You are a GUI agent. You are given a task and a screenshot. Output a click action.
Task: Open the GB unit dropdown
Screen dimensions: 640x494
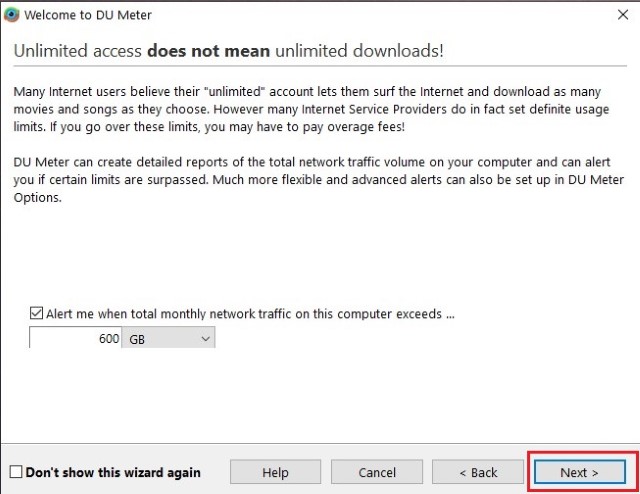tap(168, 338)
